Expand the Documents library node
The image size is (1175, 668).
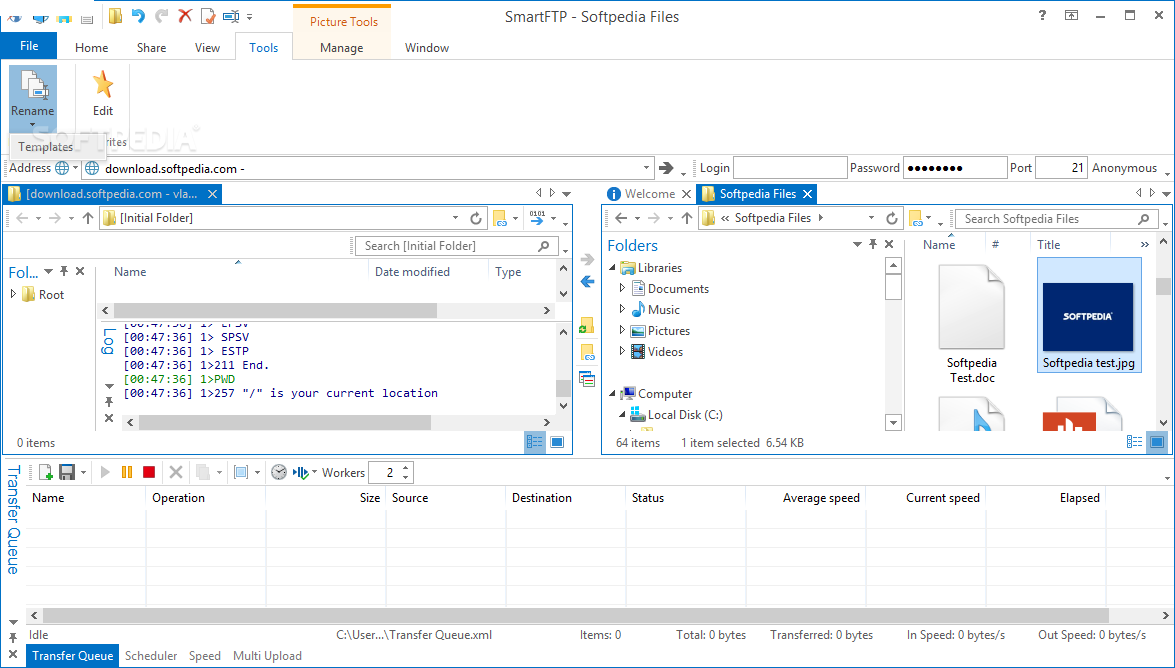622,288
